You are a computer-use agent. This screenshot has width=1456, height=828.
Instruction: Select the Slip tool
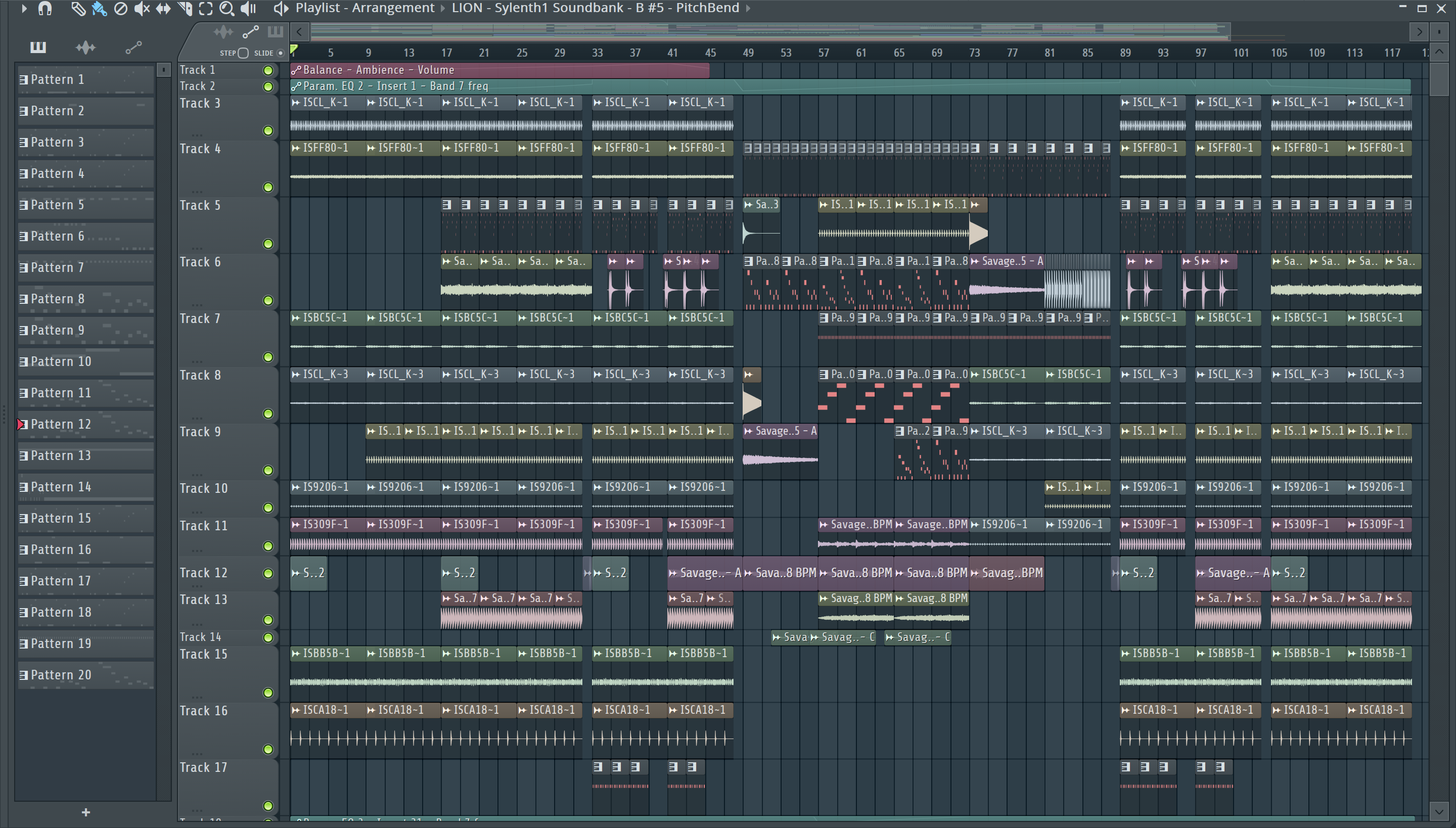point(163,9)
